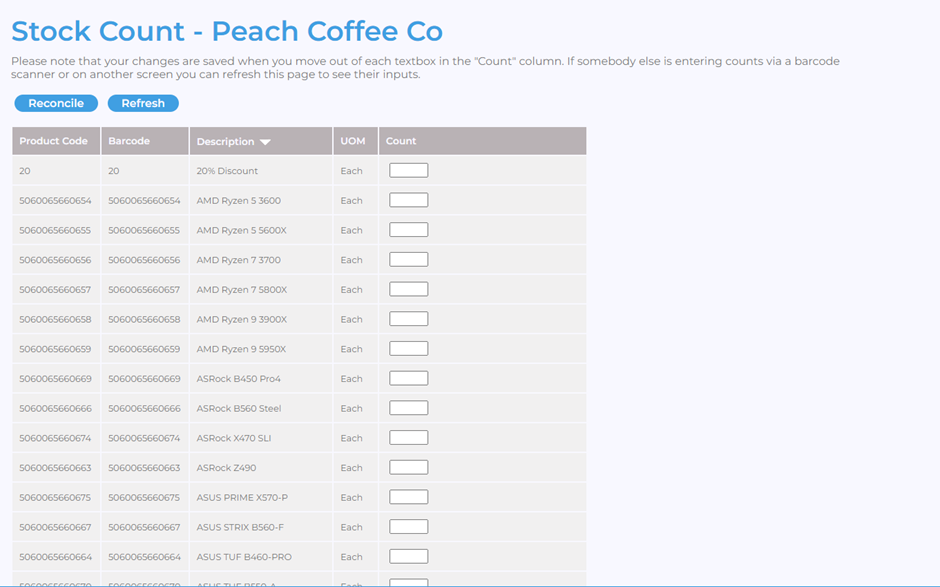Screen dimensions: 940x587
Task: Focus the Count box for ASRock Z490
Action: [x=409, y=467]
